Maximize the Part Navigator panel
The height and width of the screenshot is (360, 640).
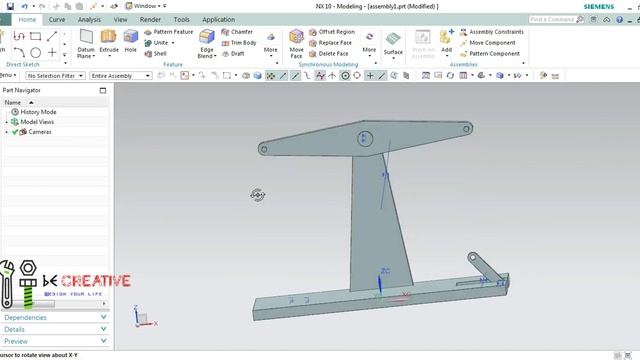click(103, 91)
